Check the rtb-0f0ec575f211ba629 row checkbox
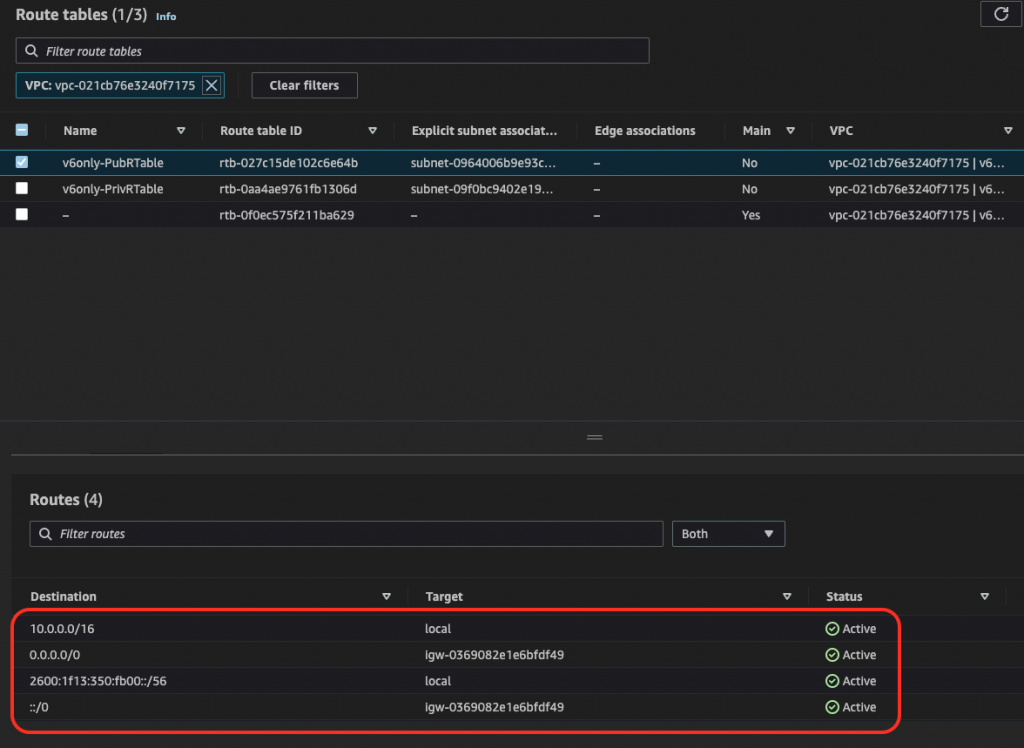Screen dimensions: 1024x748 point(22,215)
